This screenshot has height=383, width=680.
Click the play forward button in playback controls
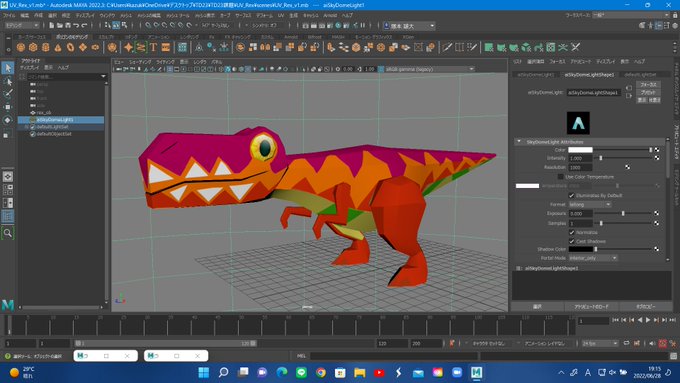point(648,320)
